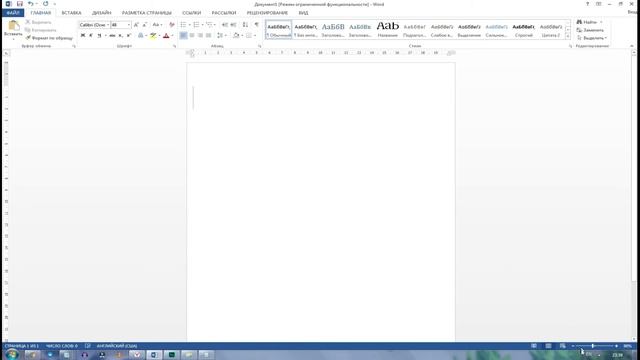Increase paragraph indent
This screenshot has width=640, height=360.
point(233,25)
